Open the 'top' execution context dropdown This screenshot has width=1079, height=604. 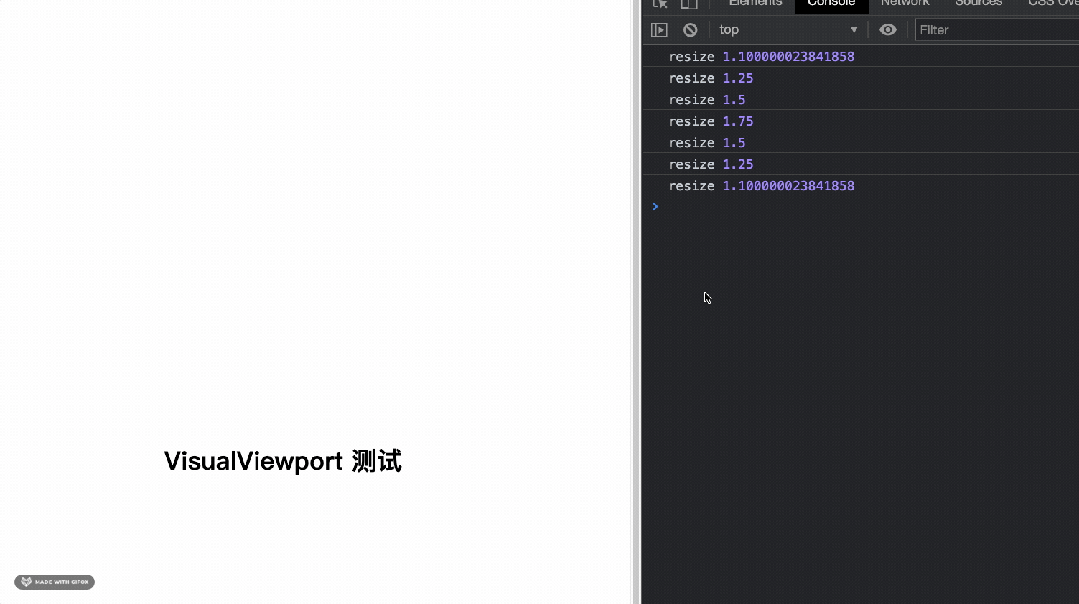tap(729, 29)
